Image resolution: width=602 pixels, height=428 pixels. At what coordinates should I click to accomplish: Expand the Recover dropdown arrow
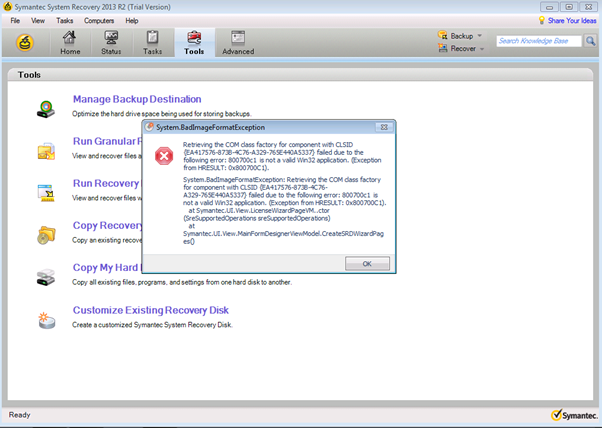click(482, 49)
